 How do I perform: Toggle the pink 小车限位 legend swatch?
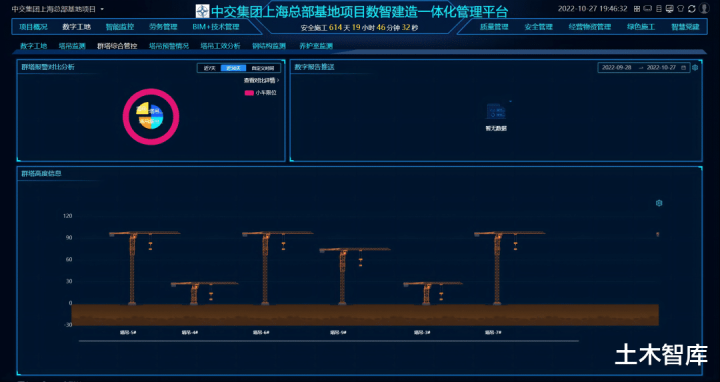[249, 93]
